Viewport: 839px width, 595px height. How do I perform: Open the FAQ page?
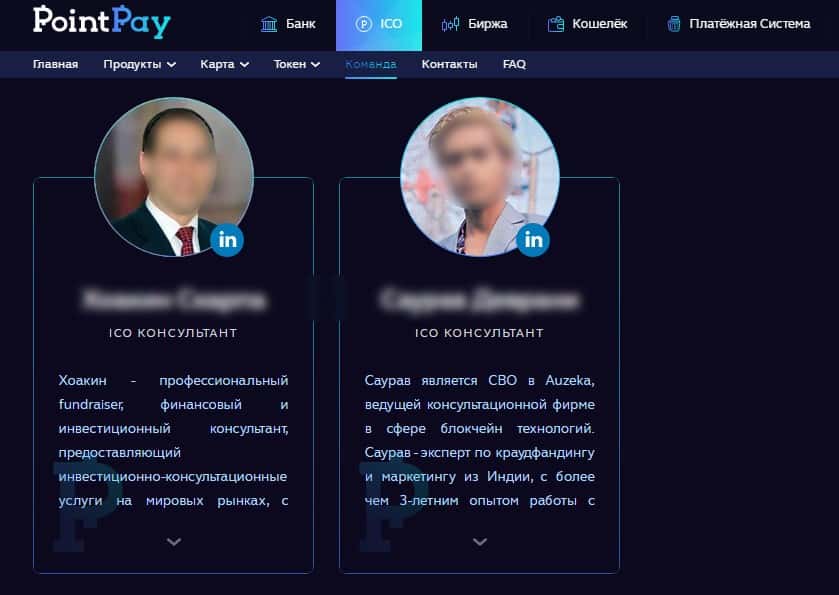point(514,64)
